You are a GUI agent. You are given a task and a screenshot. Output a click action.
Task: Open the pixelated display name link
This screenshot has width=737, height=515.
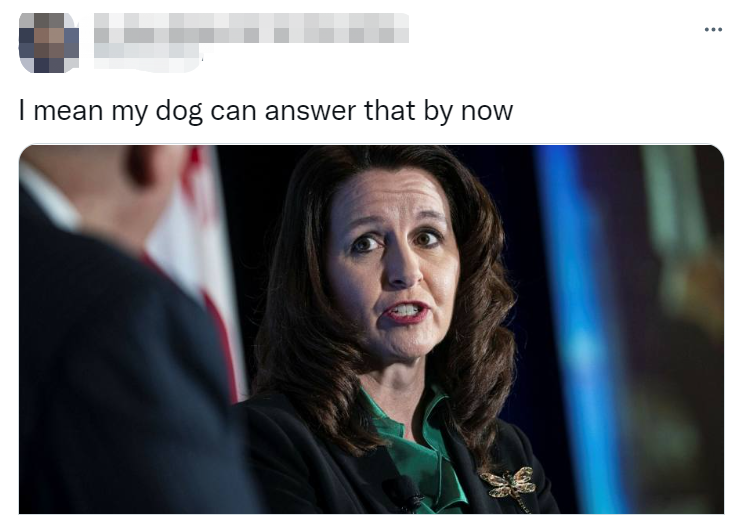pos(251,28)
